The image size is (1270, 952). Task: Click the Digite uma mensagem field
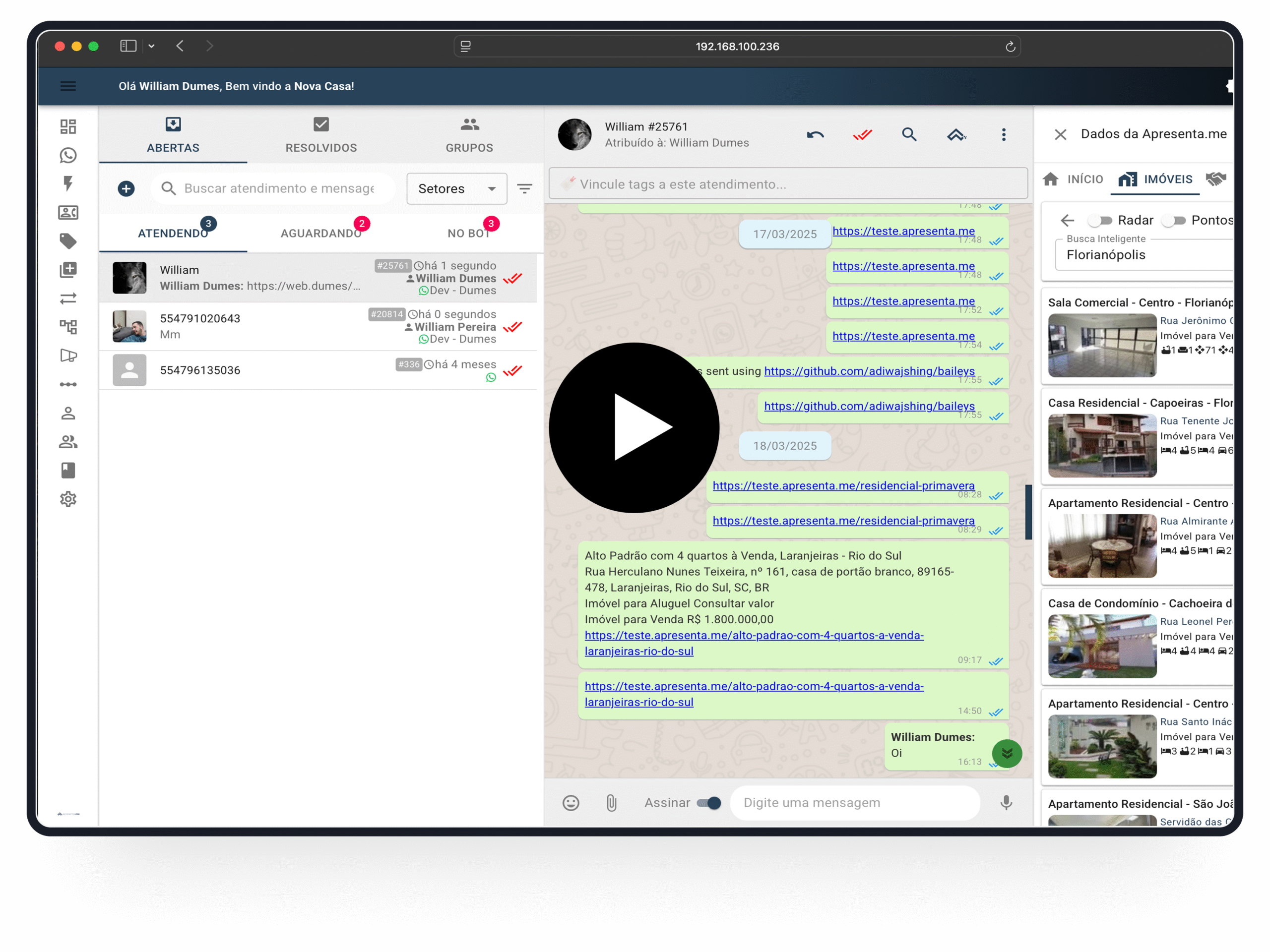(x=854, y=802)
